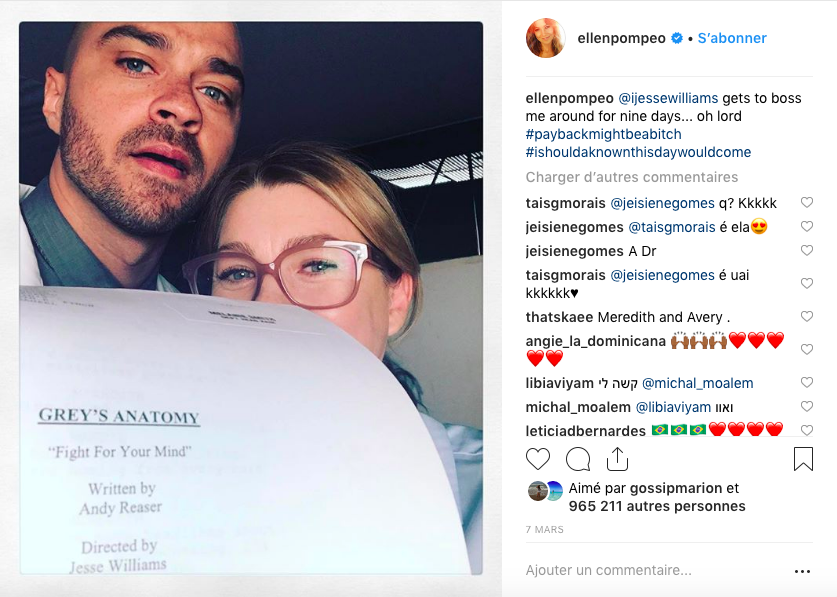Follow with the S'abonner button
This screenshot has width=837, height=597.
(x=732, y=38)
